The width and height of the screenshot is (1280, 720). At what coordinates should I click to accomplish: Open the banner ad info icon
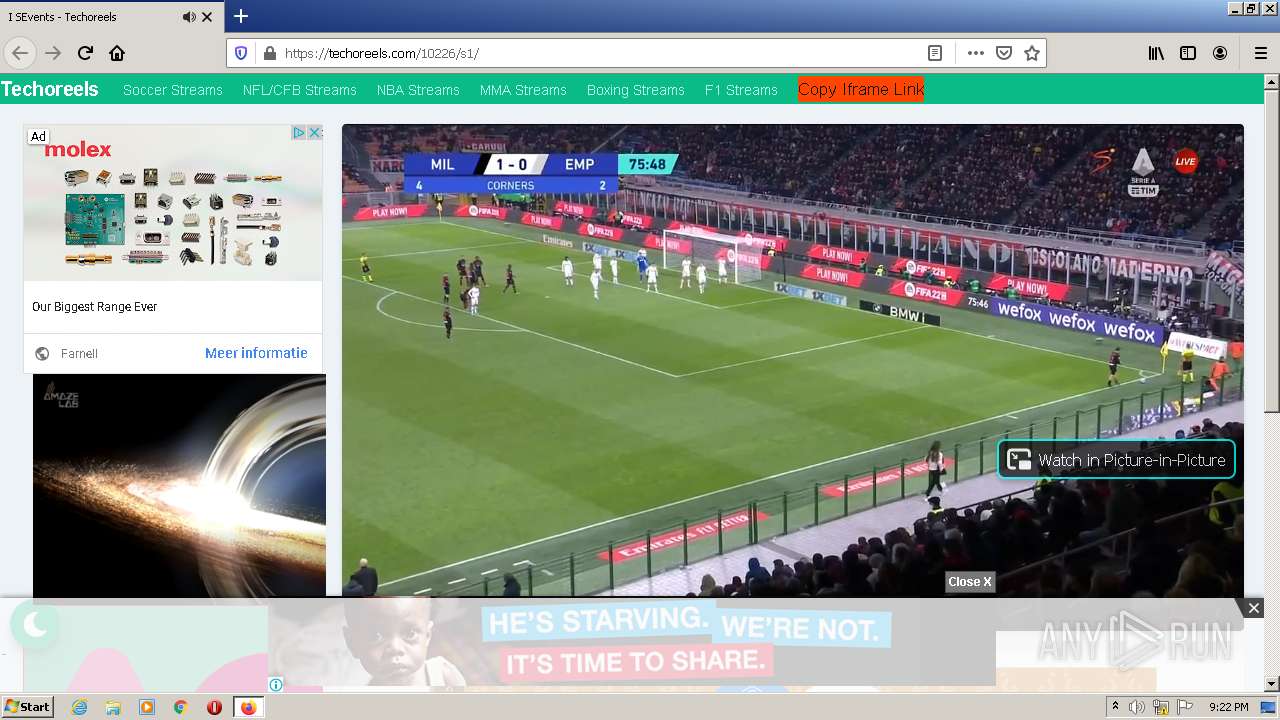pos(276,684)
